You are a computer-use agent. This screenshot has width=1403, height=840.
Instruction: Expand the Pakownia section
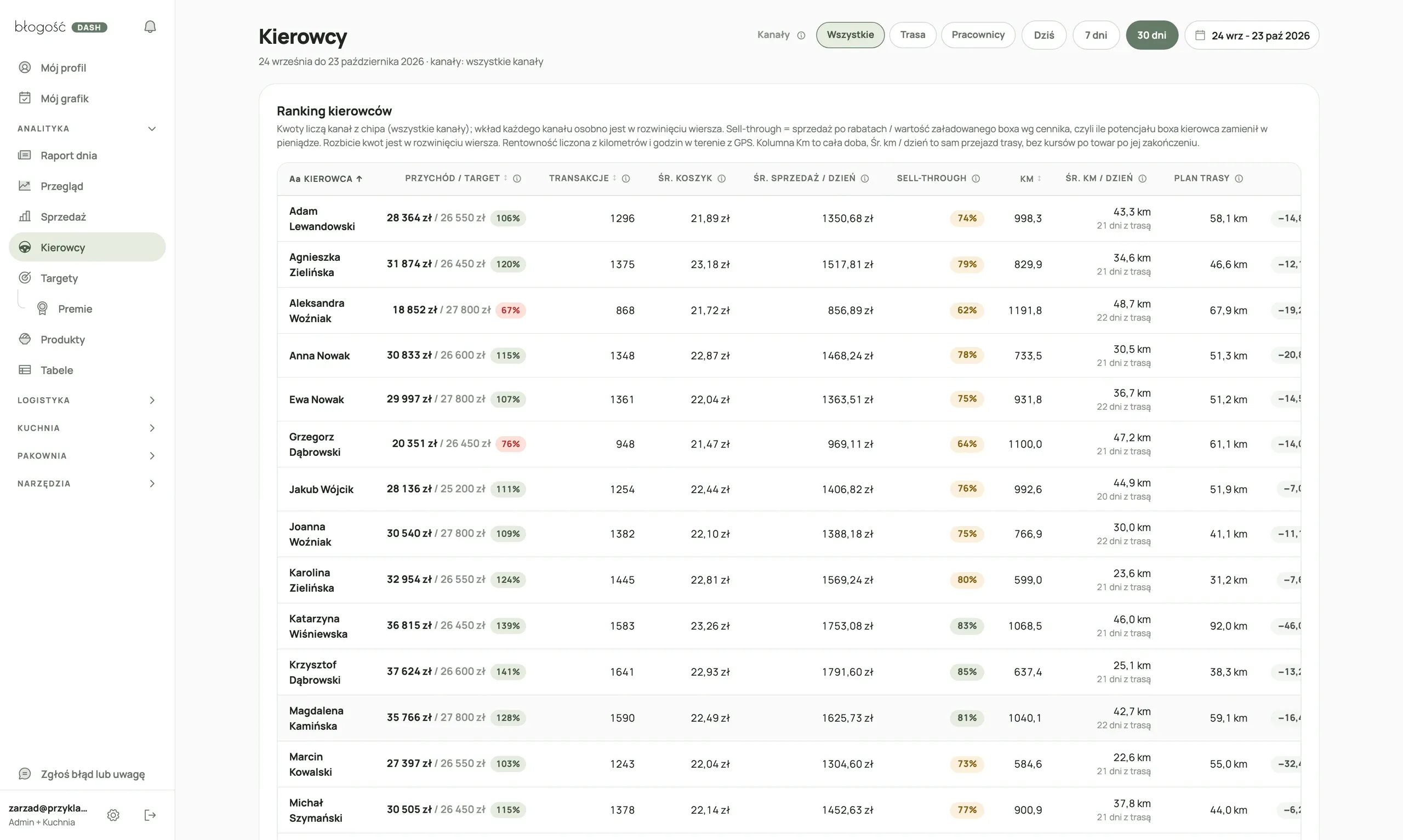click(87, 456)
